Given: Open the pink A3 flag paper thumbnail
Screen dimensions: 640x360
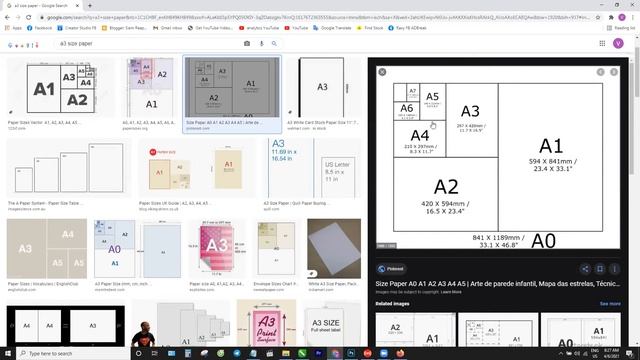Looking at the screenshot, I should click(218, 249).
